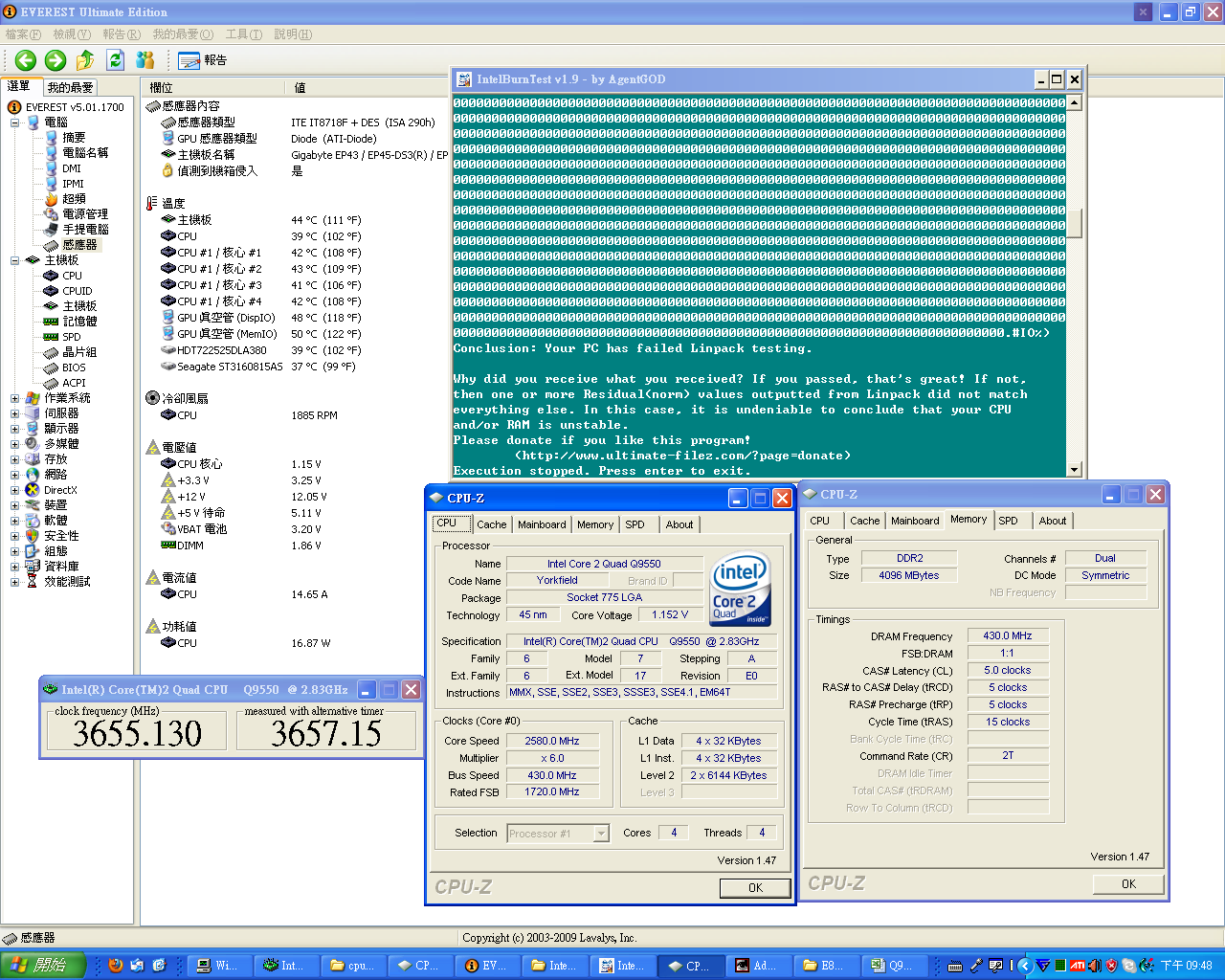Viewport: 1225px width, 980px height.
Task: Open SPD tab in CPU-Z memory window
Action: (1009, 521)
